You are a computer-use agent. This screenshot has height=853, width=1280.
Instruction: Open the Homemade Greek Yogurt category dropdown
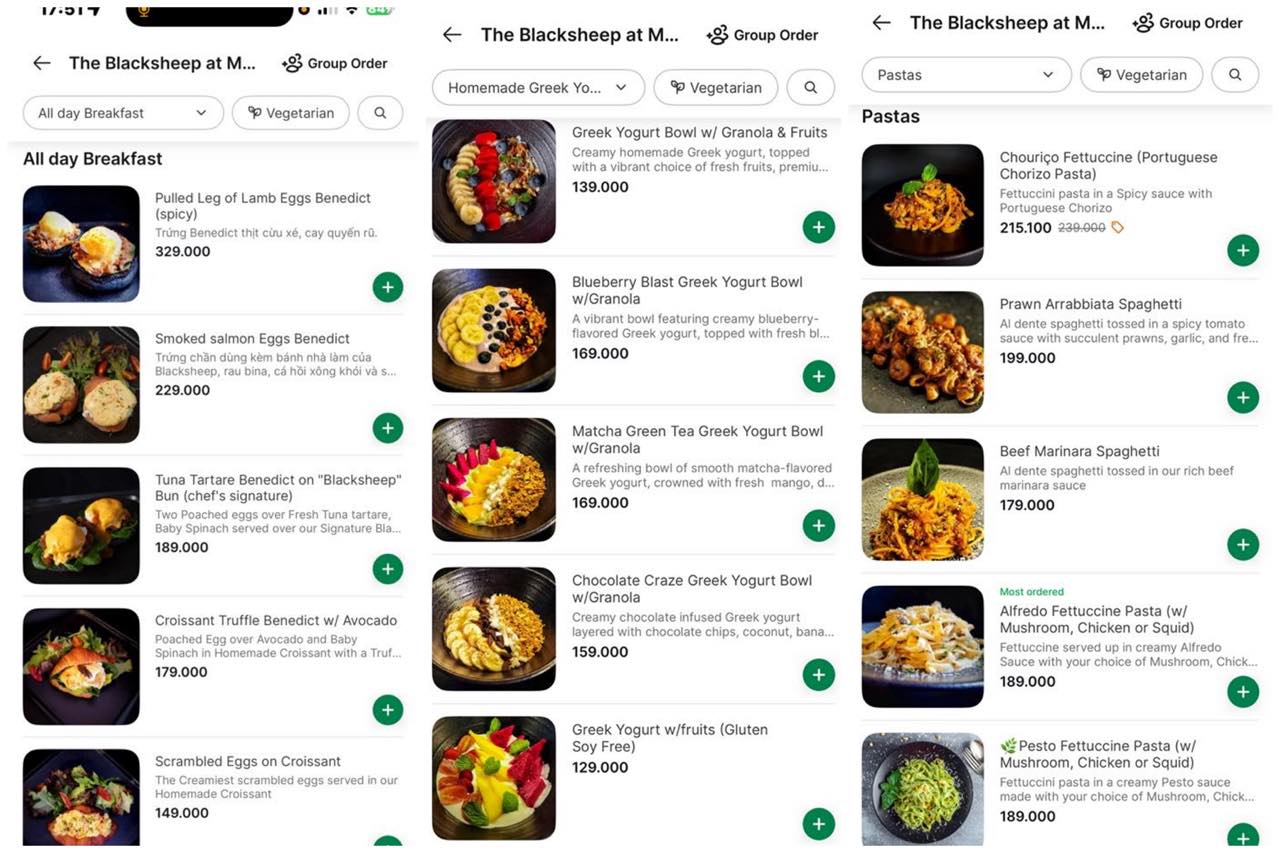[538, 88]
